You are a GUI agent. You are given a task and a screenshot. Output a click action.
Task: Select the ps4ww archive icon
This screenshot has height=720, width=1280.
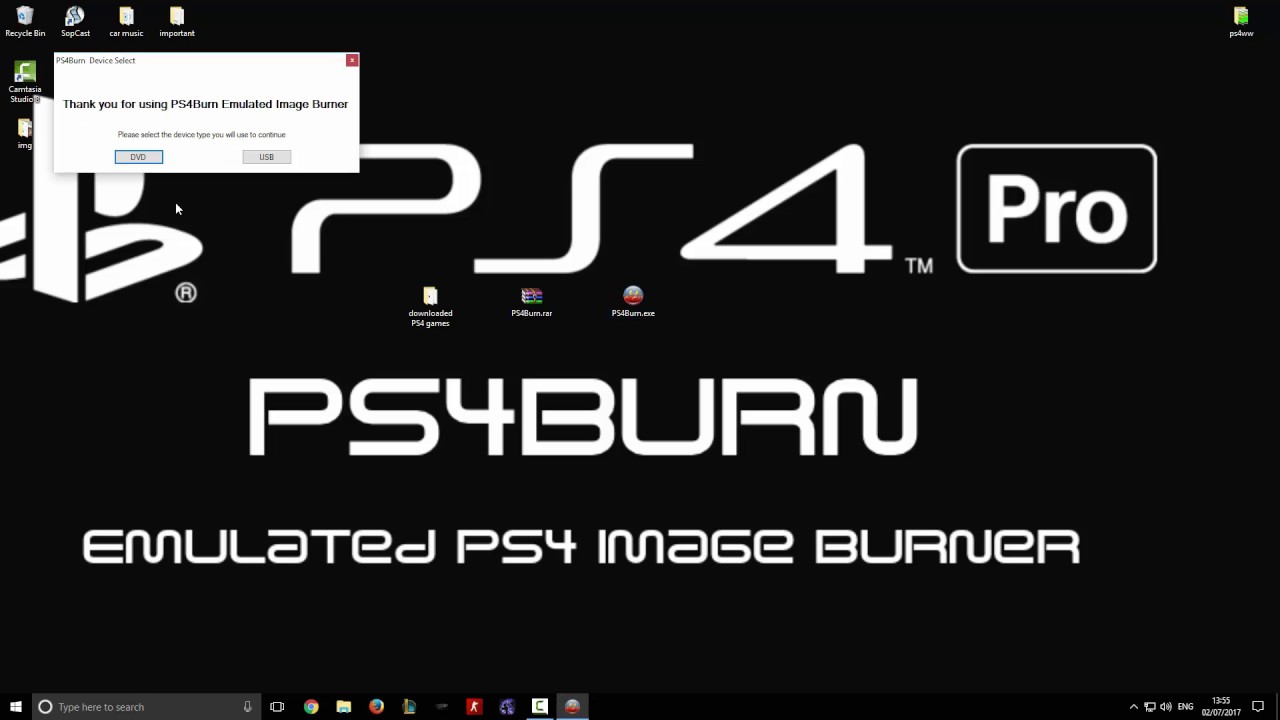click(x=1241, y=22)
